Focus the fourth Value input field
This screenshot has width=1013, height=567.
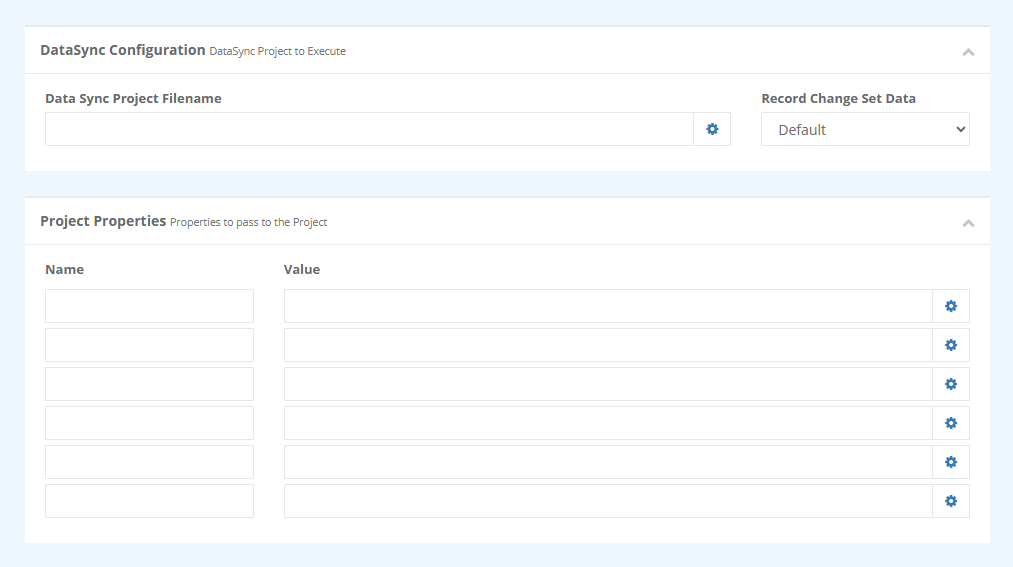coord(608,423)
